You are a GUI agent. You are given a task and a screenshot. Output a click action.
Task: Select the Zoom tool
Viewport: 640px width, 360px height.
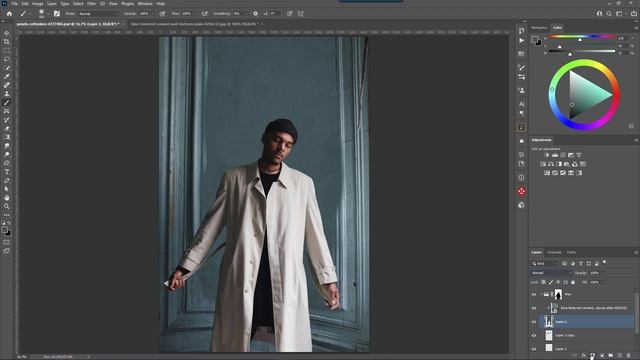[x=7, y=206]
